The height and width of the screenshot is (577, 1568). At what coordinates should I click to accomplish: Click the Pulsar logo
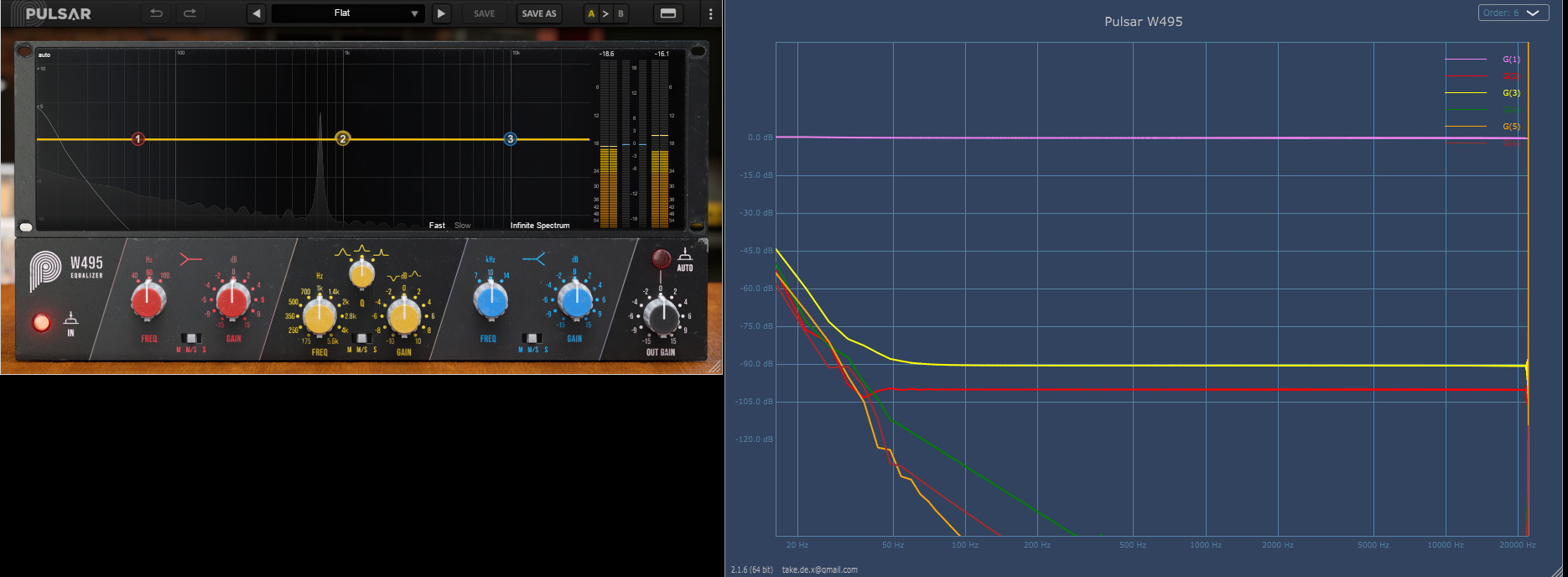tap(49, 13)
